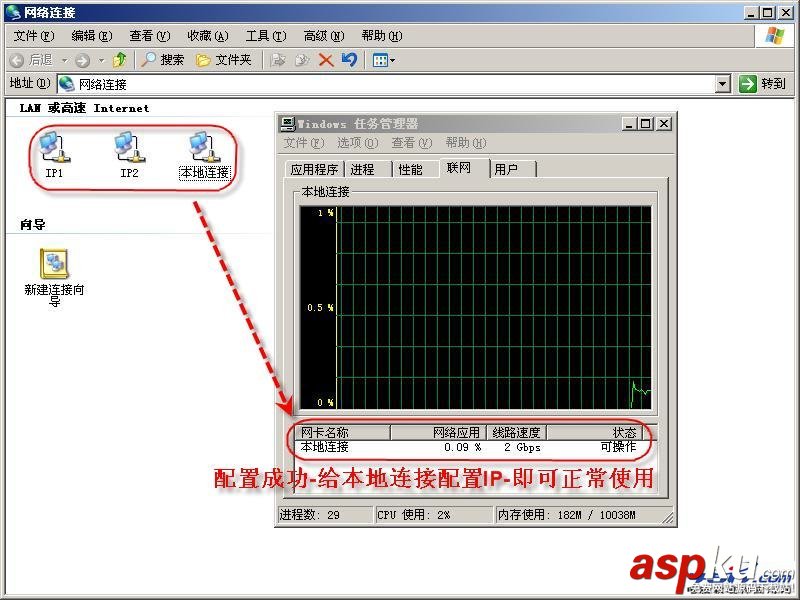Screen dimensions: 800x600
Task: Click the red X delete icon
Action: pos(326,60)
